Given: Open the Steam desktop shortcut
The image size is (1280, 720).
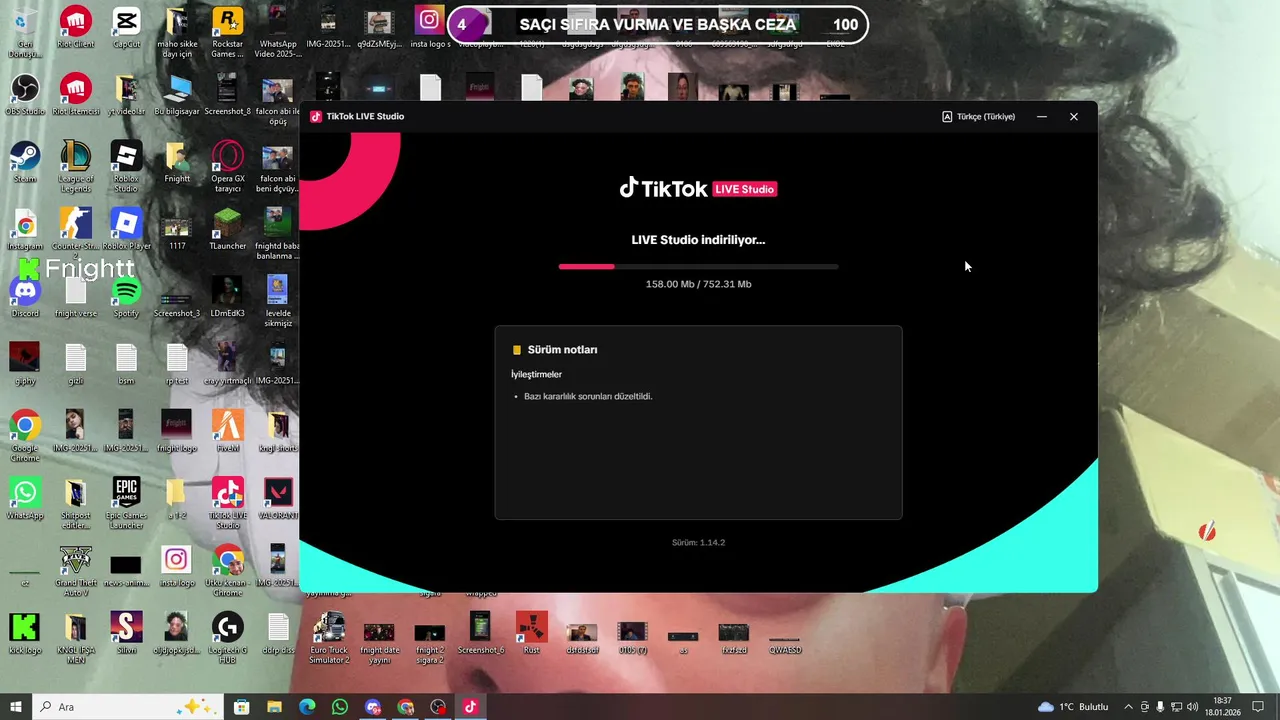Looking at the screenshot, I should pos(25,162).
